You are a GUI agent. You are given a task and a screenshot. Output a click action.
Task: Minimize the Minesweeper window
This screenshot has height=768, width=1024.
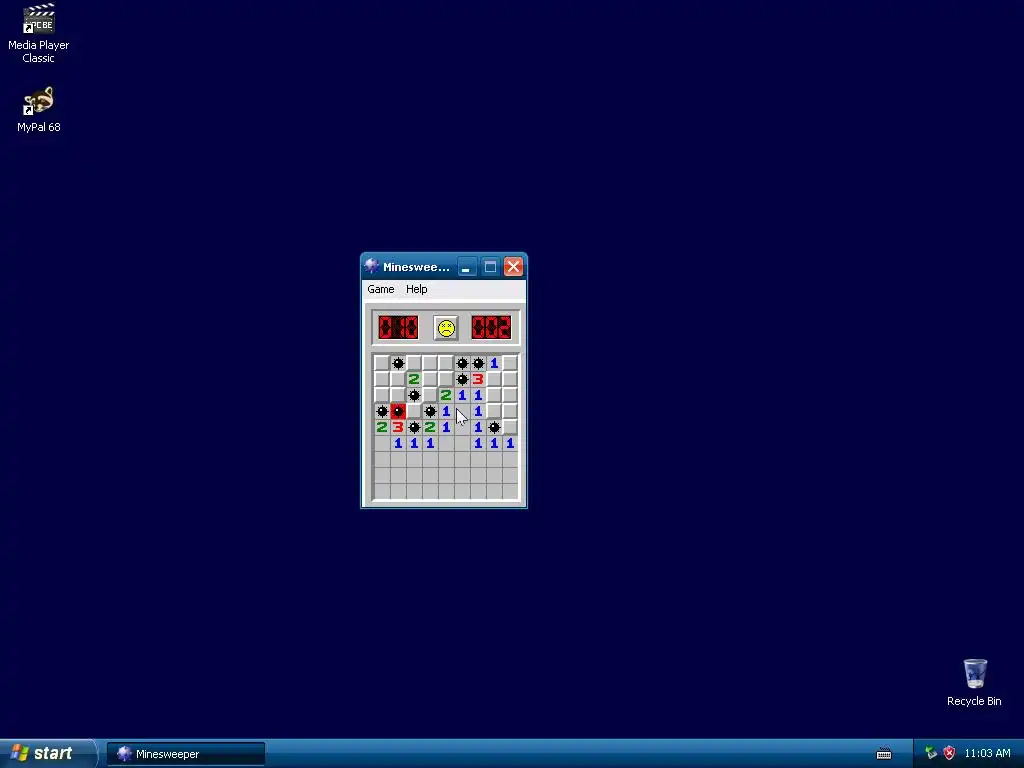pyautogui.click(x=467, y=266)
